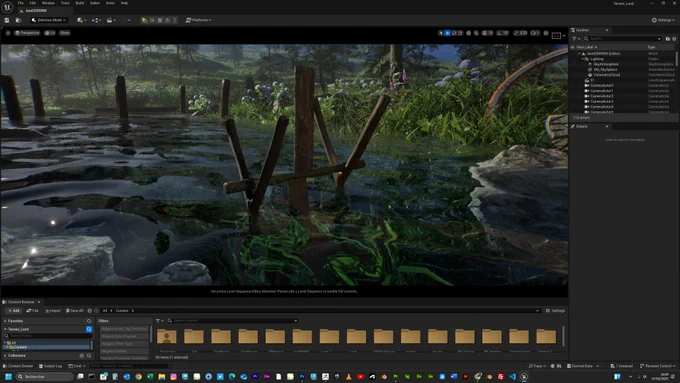Open the first folder thumbnail with person icon
Viewport: 680px width, 383px height.
167,337
